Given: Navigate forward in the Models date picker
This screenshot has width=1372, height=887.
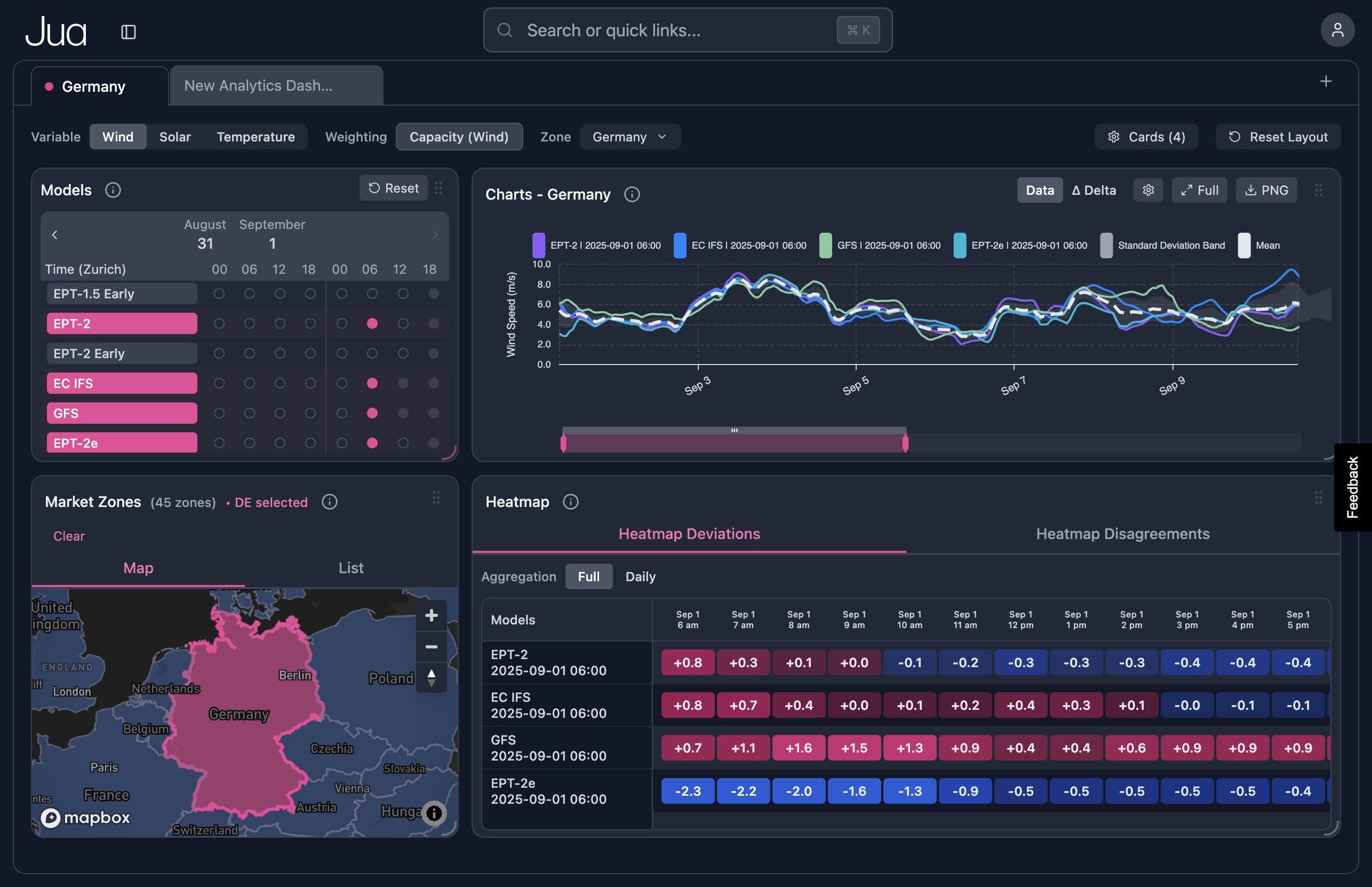Looking at the screenshot, I should point(436,234).
